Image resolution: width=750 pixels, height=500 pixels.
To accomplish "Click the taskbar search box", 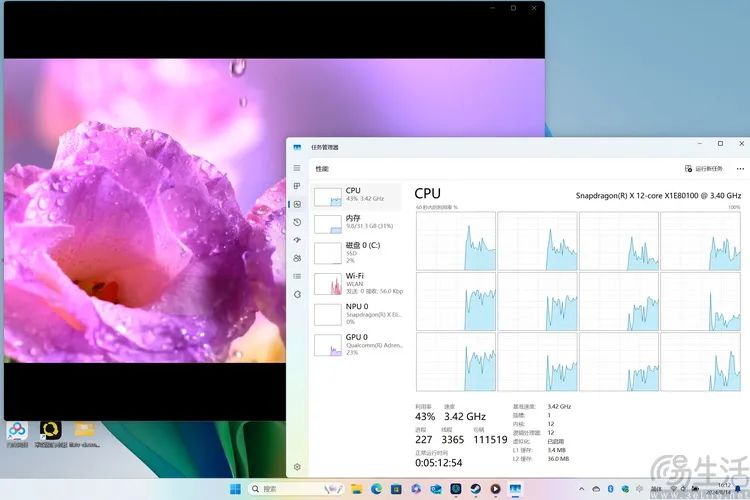I will [x=295, y=489].
